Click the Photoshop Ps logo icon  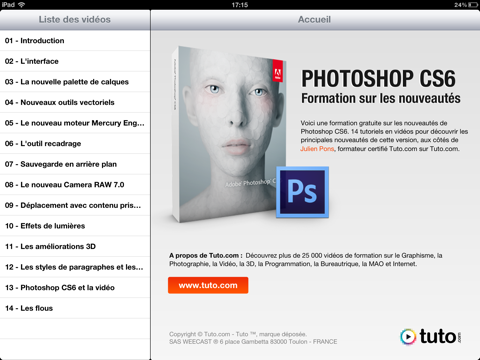coord(302,192)
